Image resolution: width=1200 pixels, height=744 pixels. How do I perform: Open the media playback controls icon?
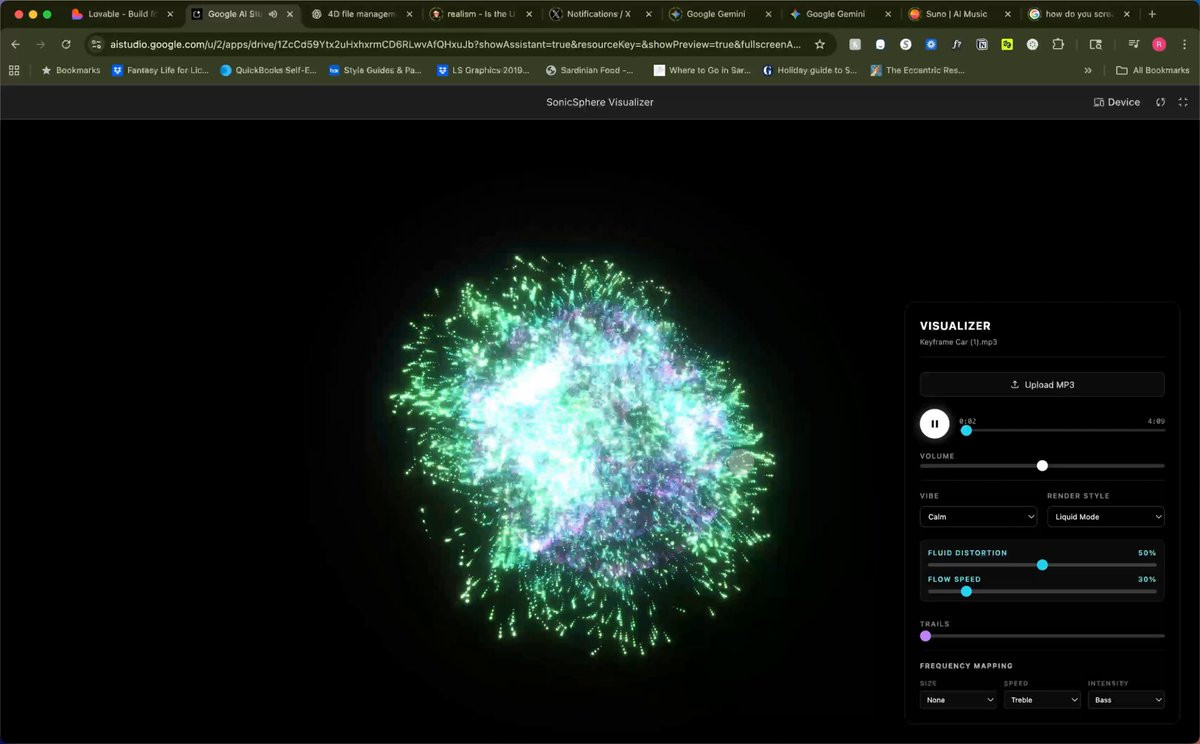click(x=1134, y=44)
